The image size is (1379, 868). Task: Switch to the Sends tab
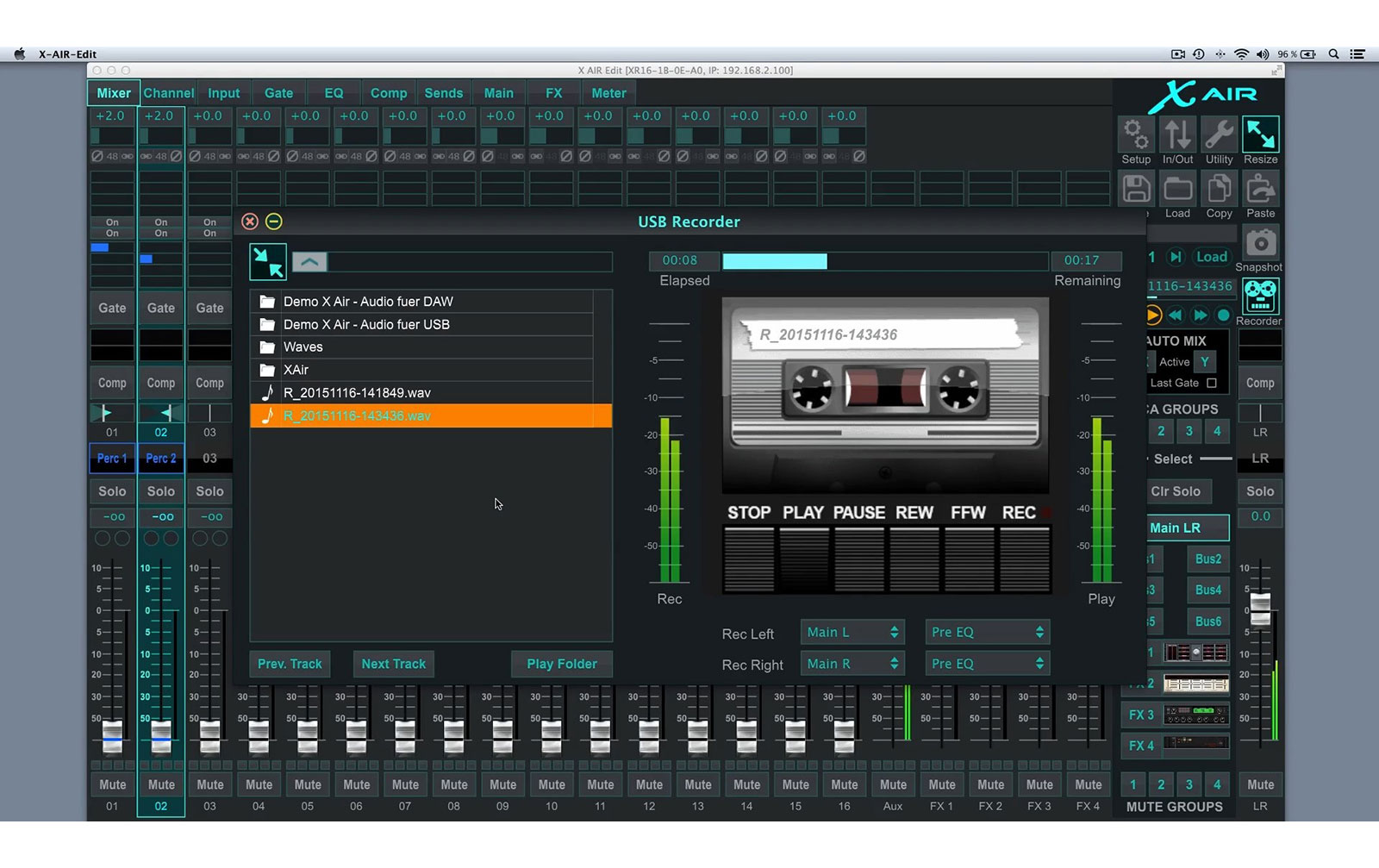[x=444, y=93]
